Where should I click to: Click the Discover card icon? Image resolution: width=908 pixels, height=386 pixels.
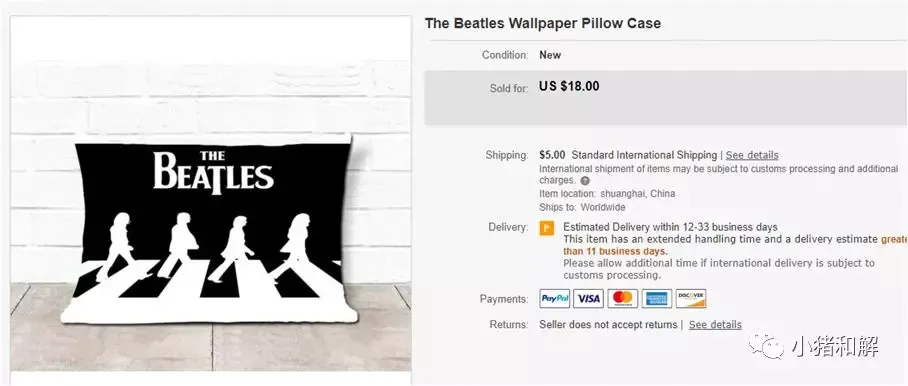point(691,299)
